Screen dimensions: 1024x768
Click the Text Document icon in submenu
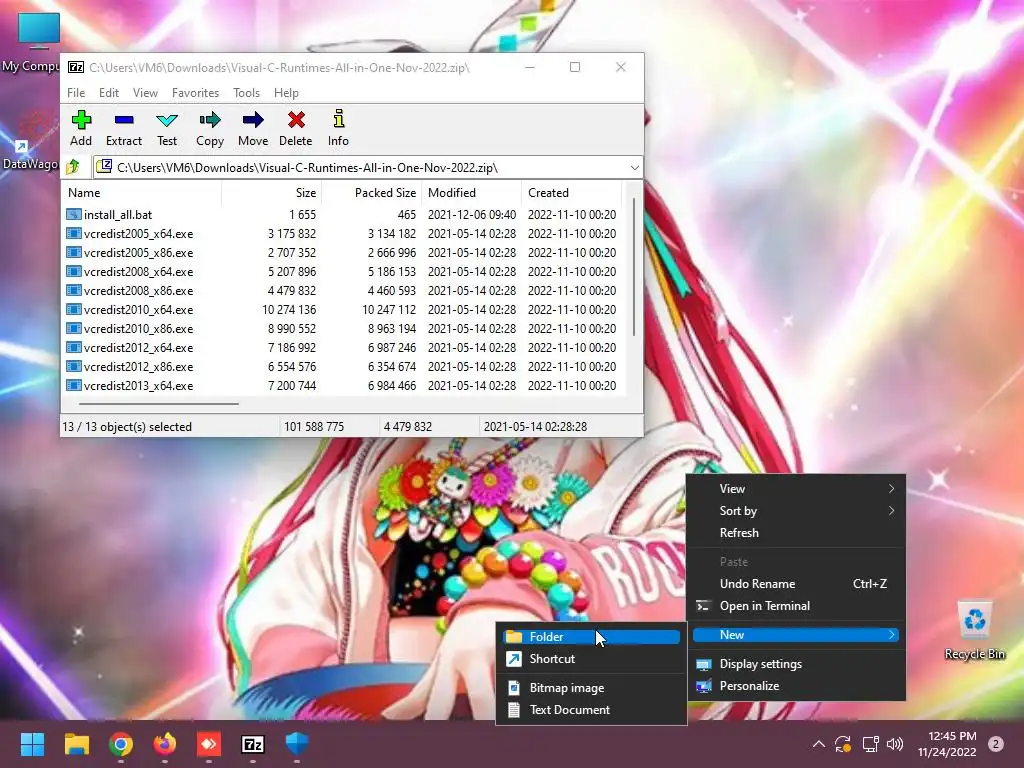click(x=514, y=710)
